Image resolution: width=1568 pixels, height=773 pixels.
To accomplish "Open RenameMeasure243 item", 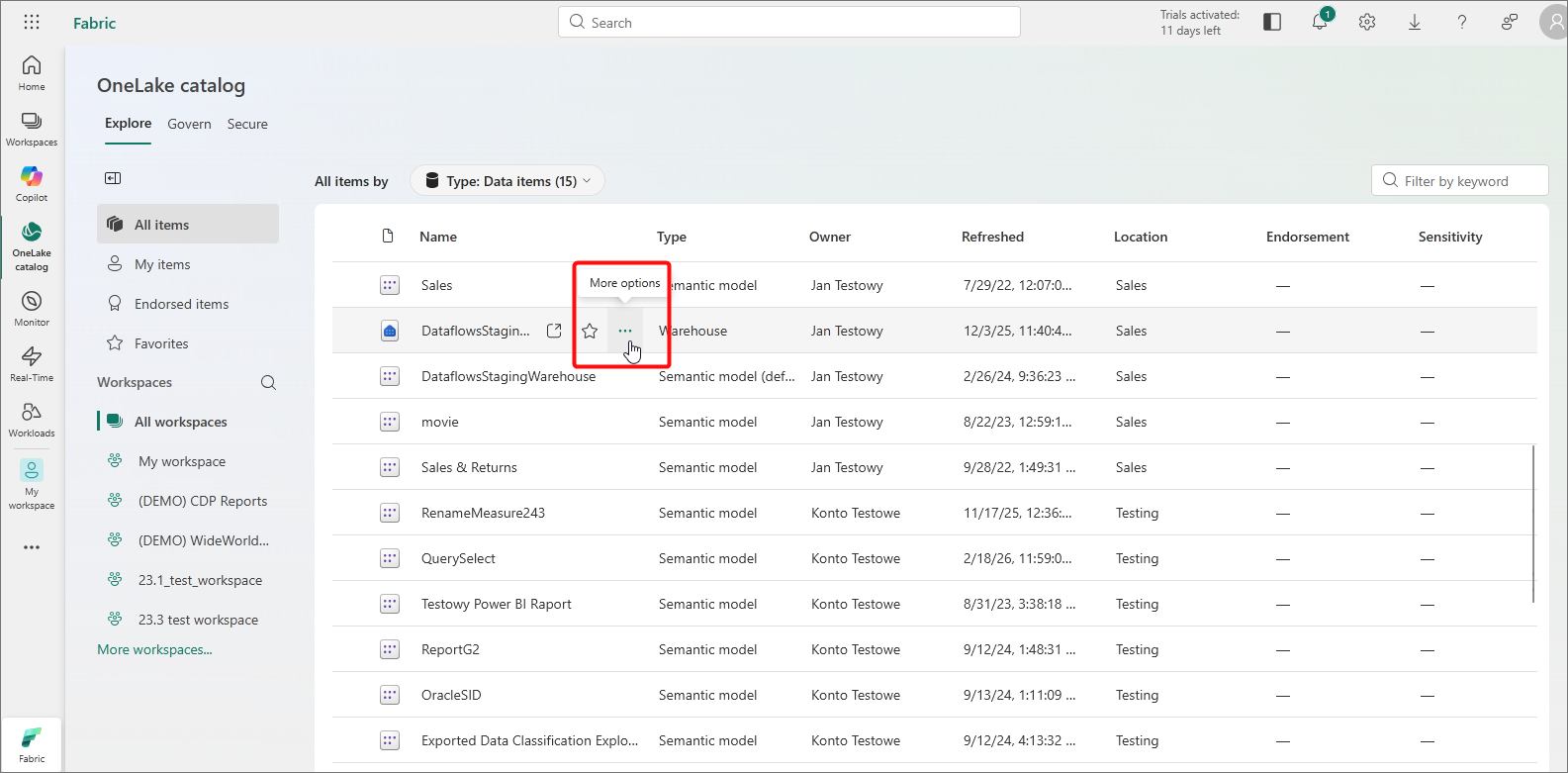I will [x=483, y=513].
